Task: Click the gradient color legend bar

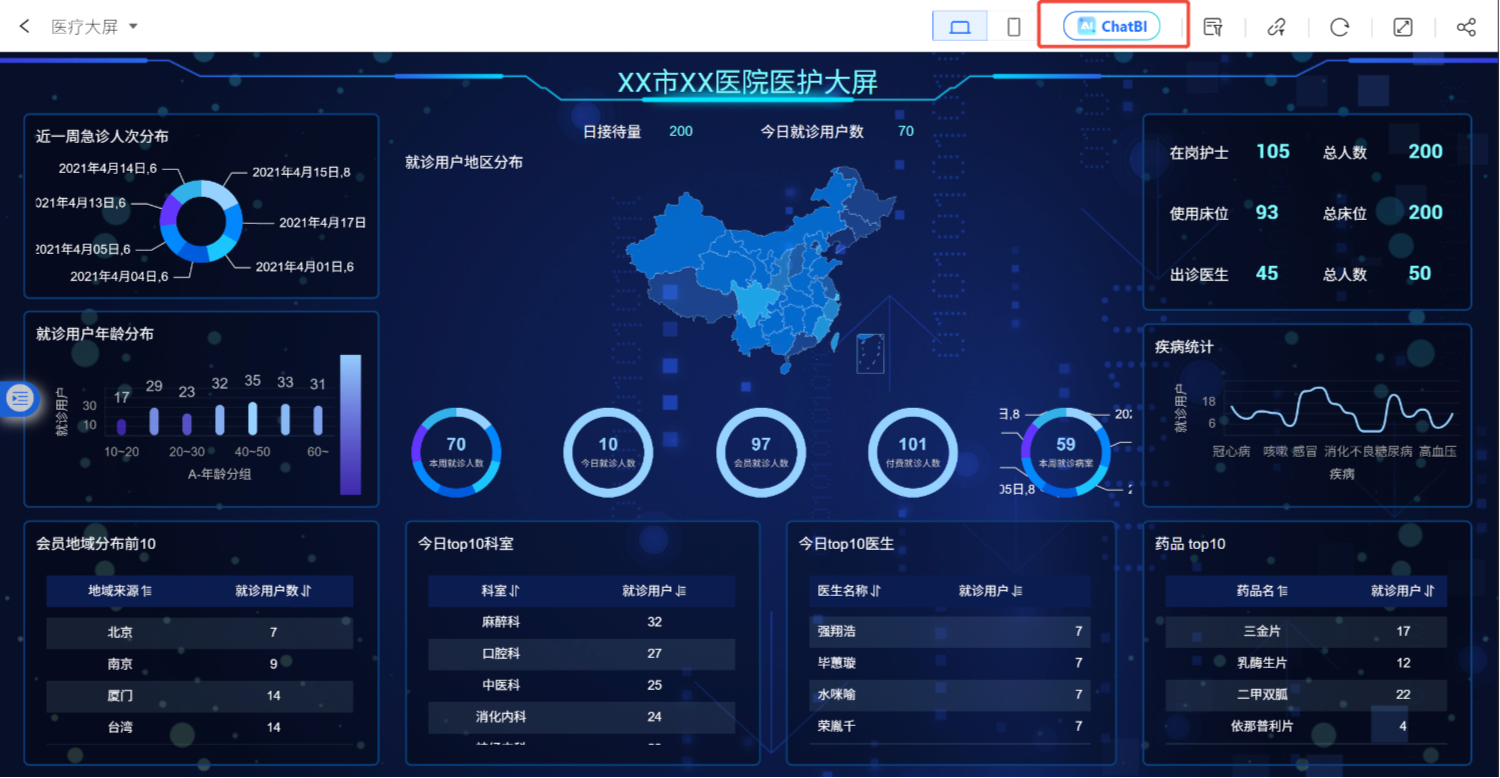Action: (x=350, y=424)
